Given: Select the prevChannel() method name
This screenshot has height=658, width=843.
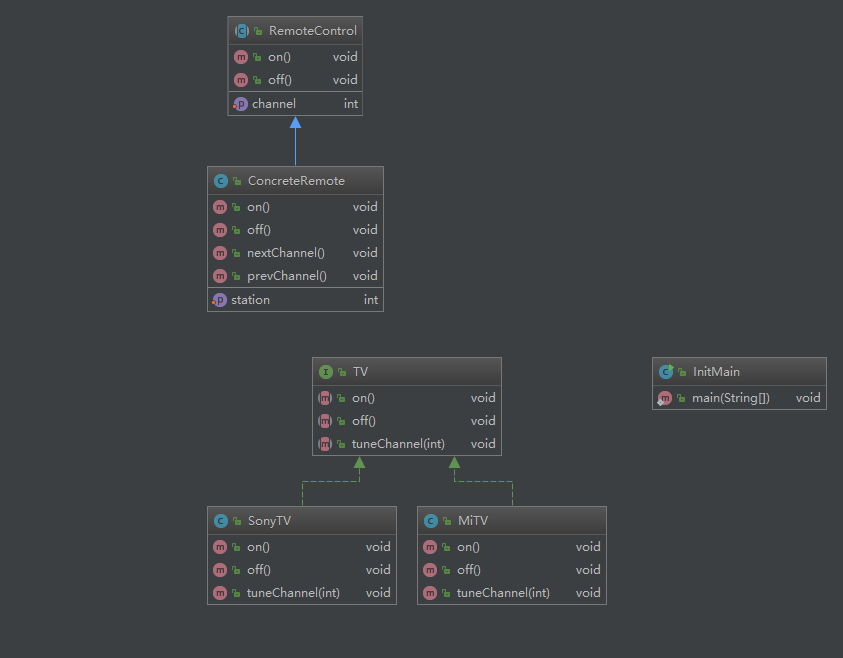Looking at the screenshot, I should click(287, 276).
